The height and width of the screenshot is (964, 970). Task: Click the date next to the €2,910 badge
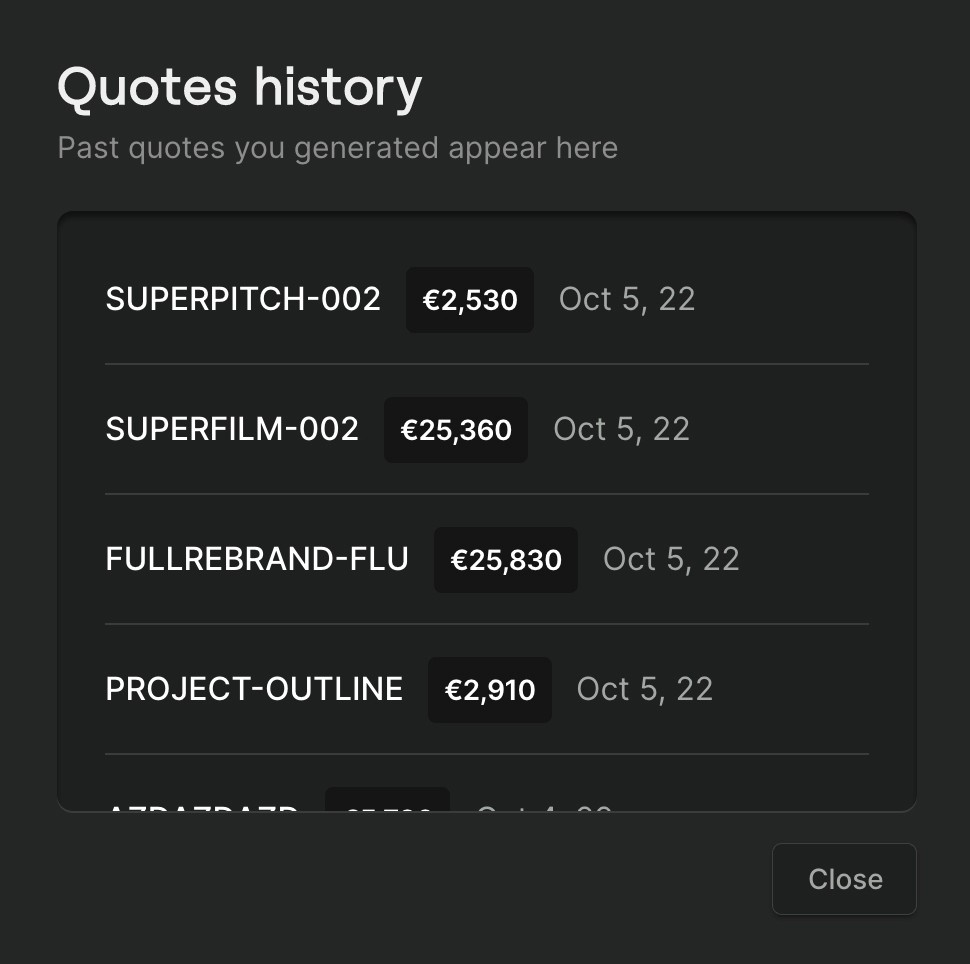tap(645, 689)
